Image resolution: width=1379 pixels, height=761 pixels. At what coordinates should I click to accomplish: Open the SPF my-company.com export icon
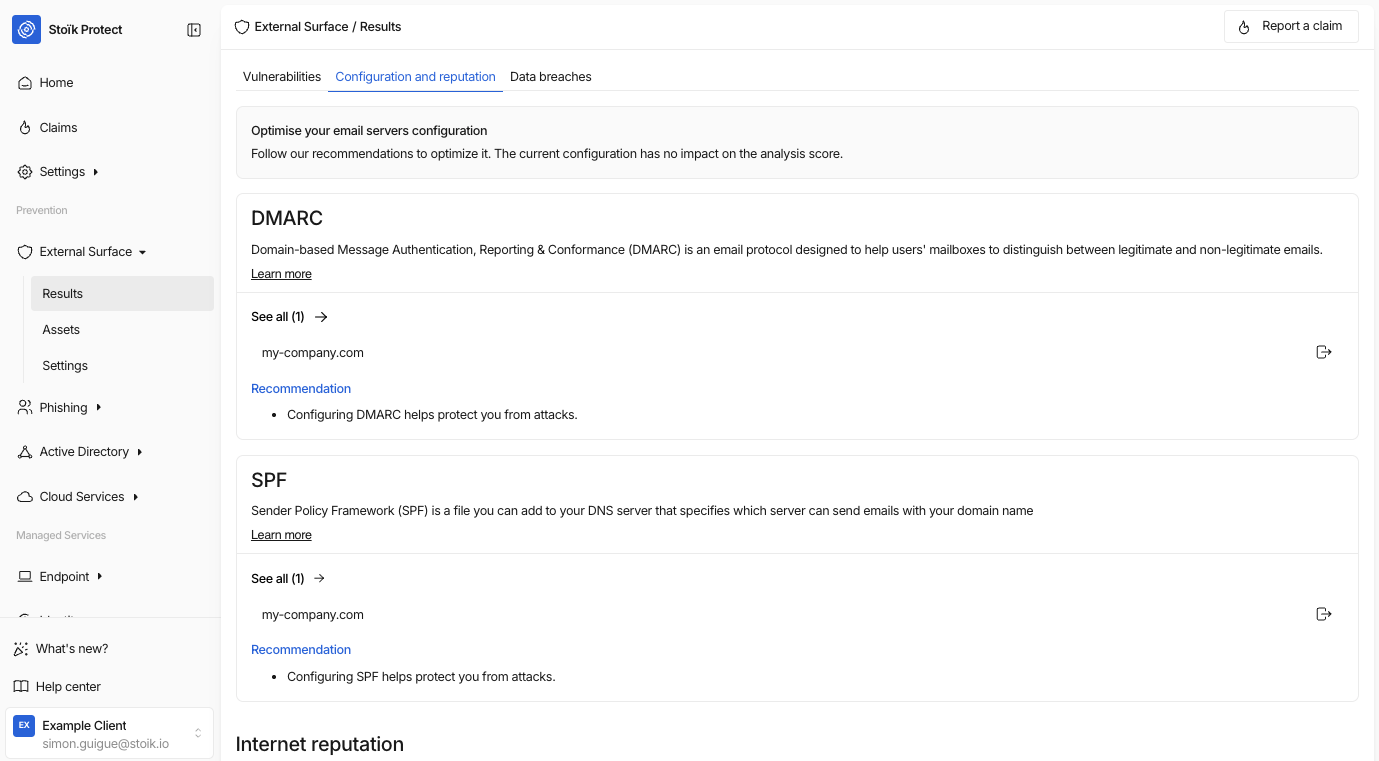tap(1324, 614)
